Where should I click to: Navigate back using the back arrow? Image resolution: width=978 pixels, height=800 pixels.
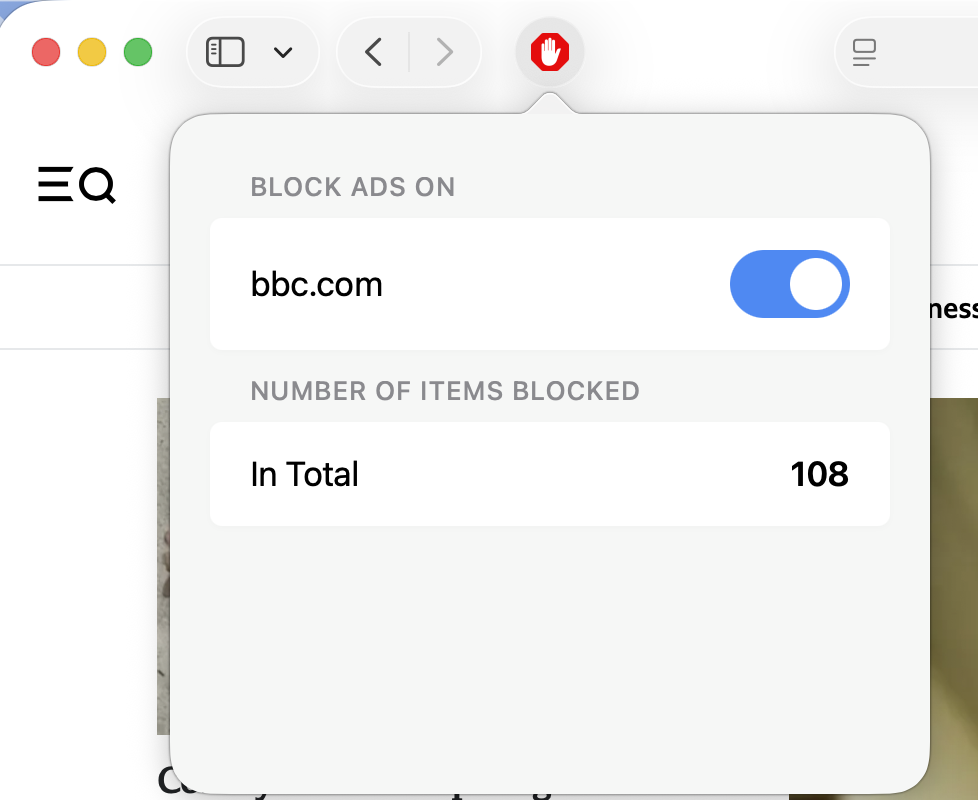(372, 52)
